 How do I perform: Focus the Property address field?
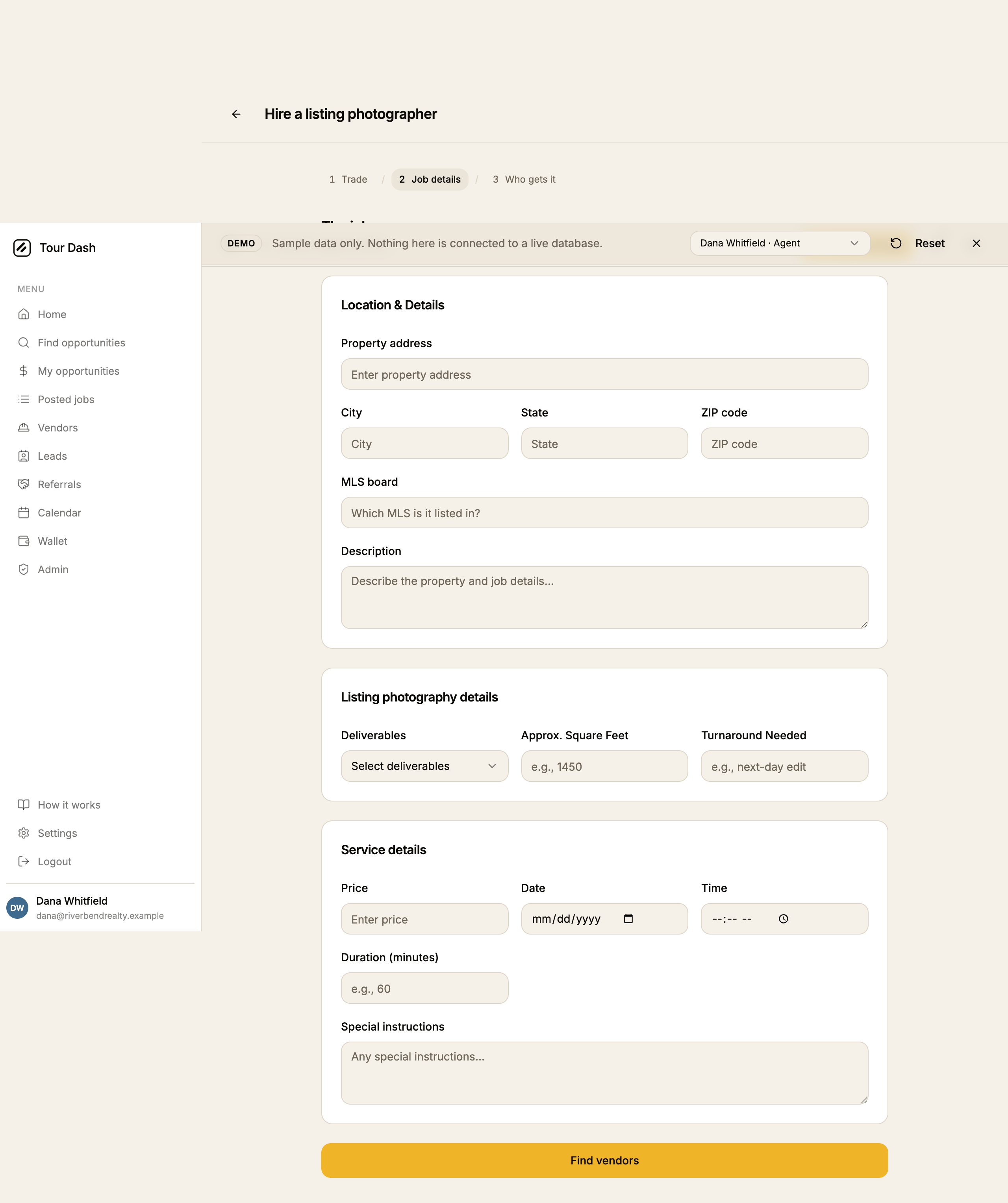point(604,374)
